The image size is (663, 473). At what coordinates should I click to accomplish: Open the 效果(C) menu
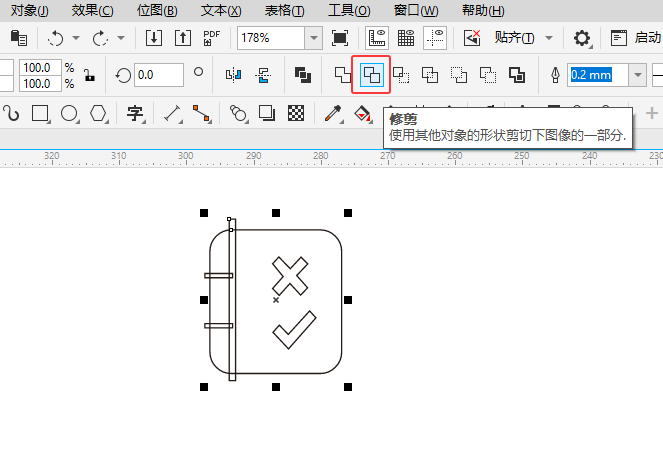[x=93, y=11]
